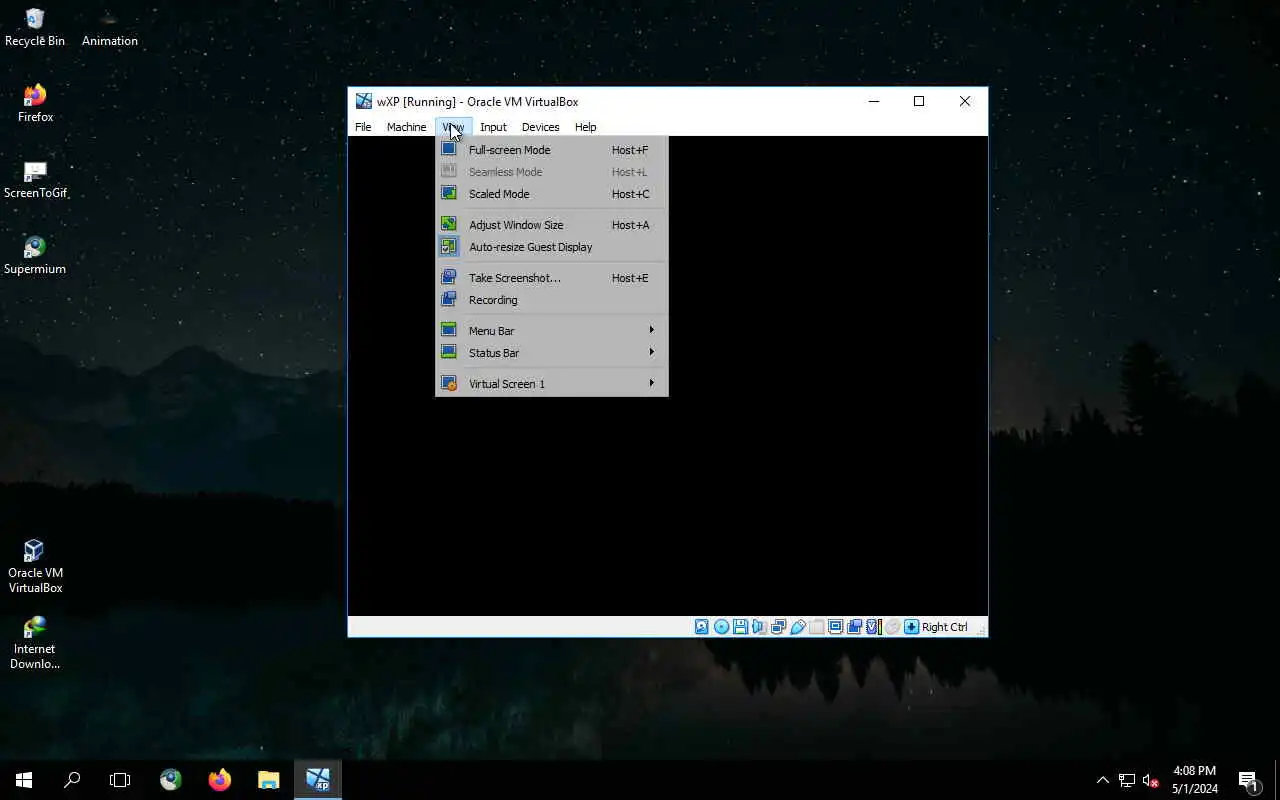Choose Seamless Mode from View menu

click(551, 172)
